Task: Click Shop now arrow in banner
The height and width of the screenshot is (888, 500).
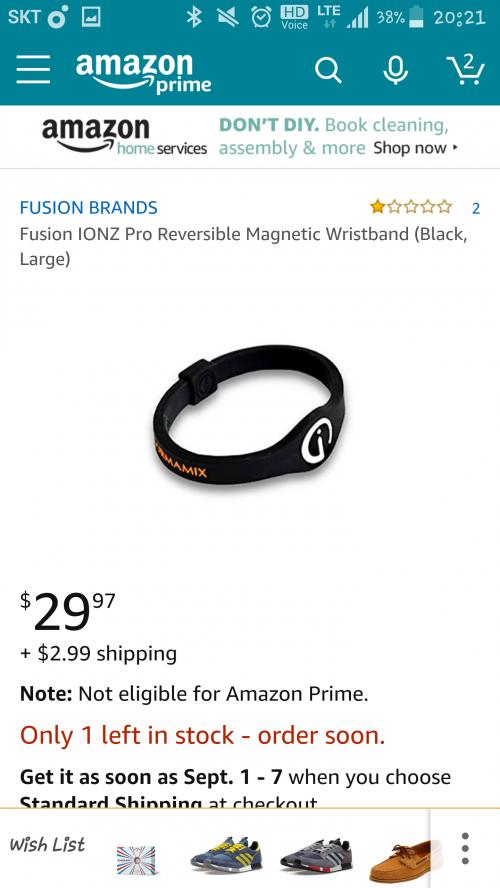Action: [x=415, y=148]
